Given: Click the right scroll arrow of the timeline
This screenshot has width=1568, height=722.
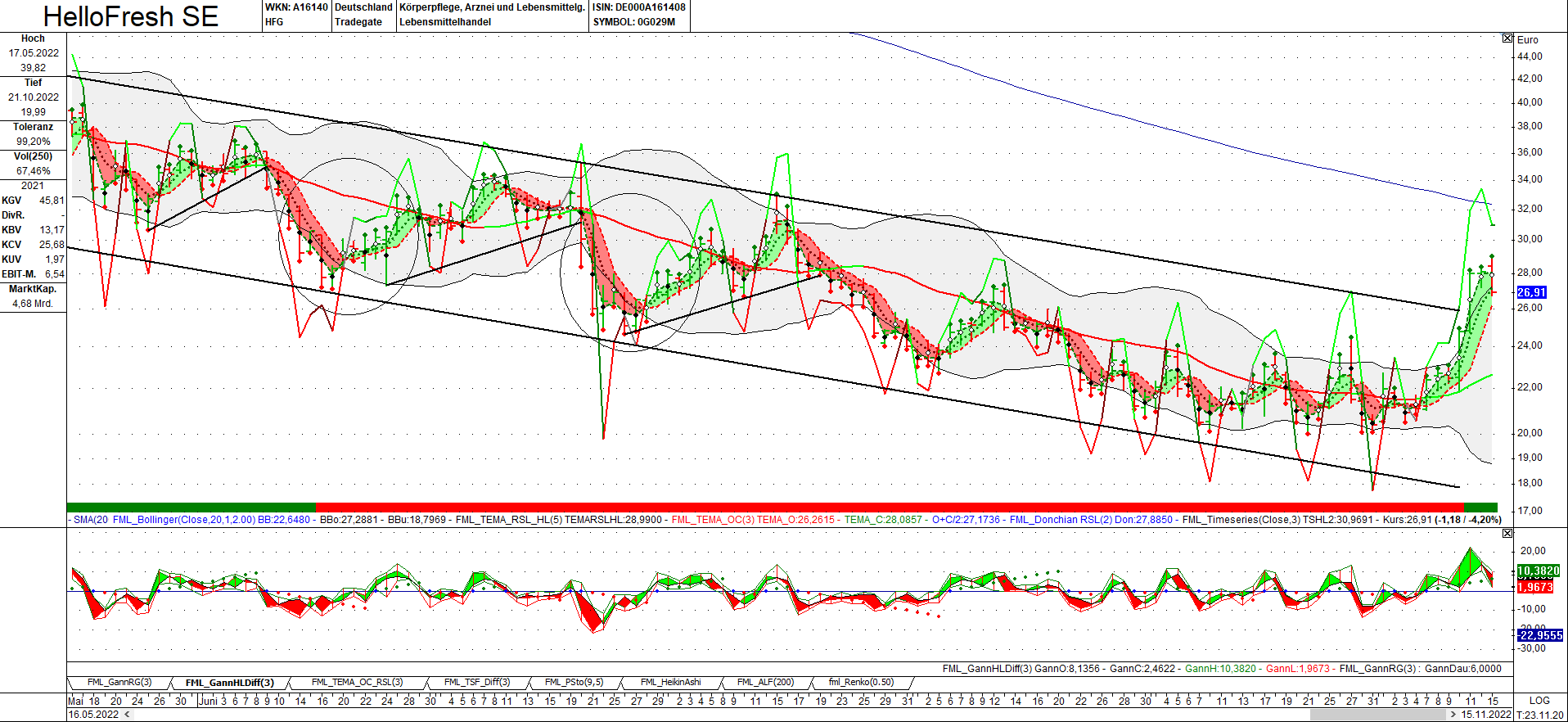Looking at the screenshot, I should tap(1454, 715).
